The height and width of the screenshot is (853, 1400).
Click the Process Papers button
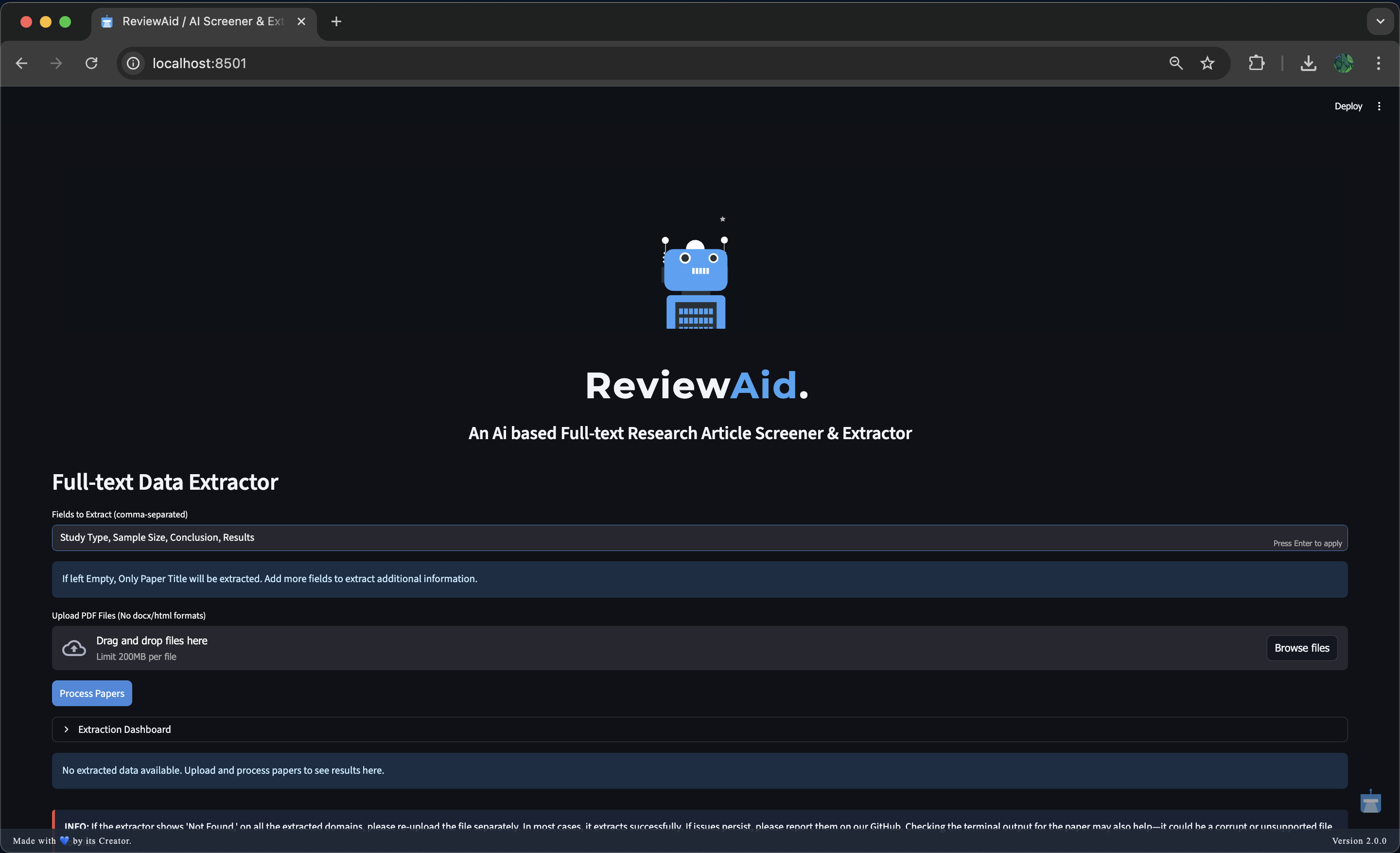91,693
